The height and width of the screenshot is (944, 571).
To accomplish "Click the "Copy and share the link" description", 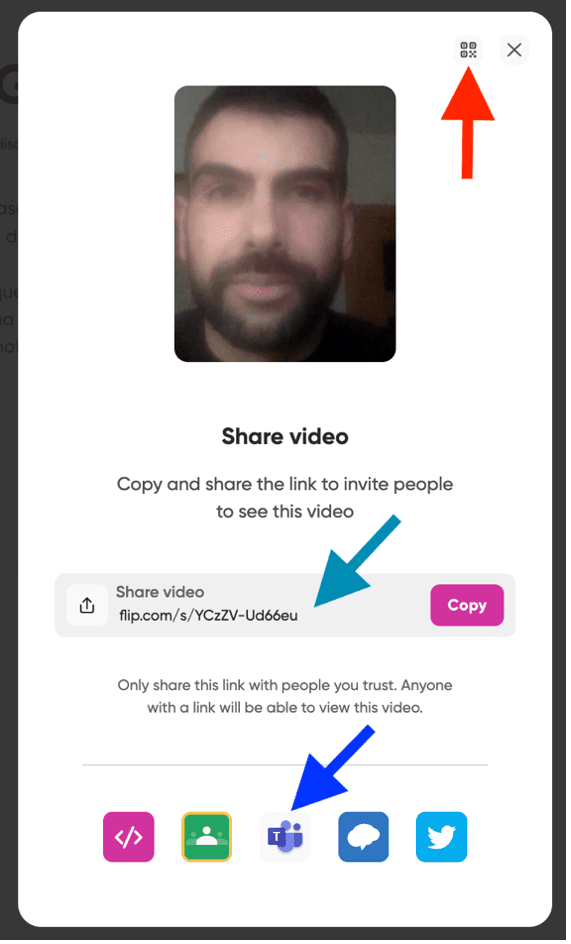I will tap(285, 498).
